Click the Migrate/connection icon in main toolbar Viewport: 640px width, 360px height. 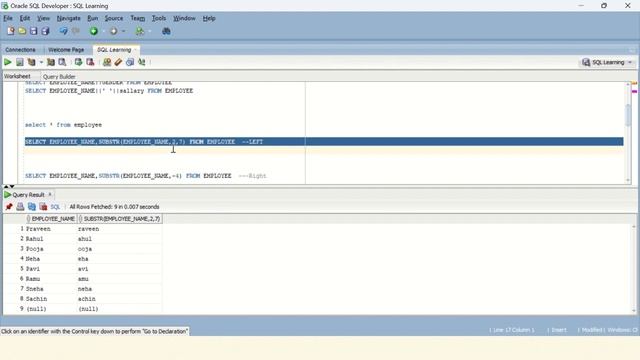[x=140, y=31]
